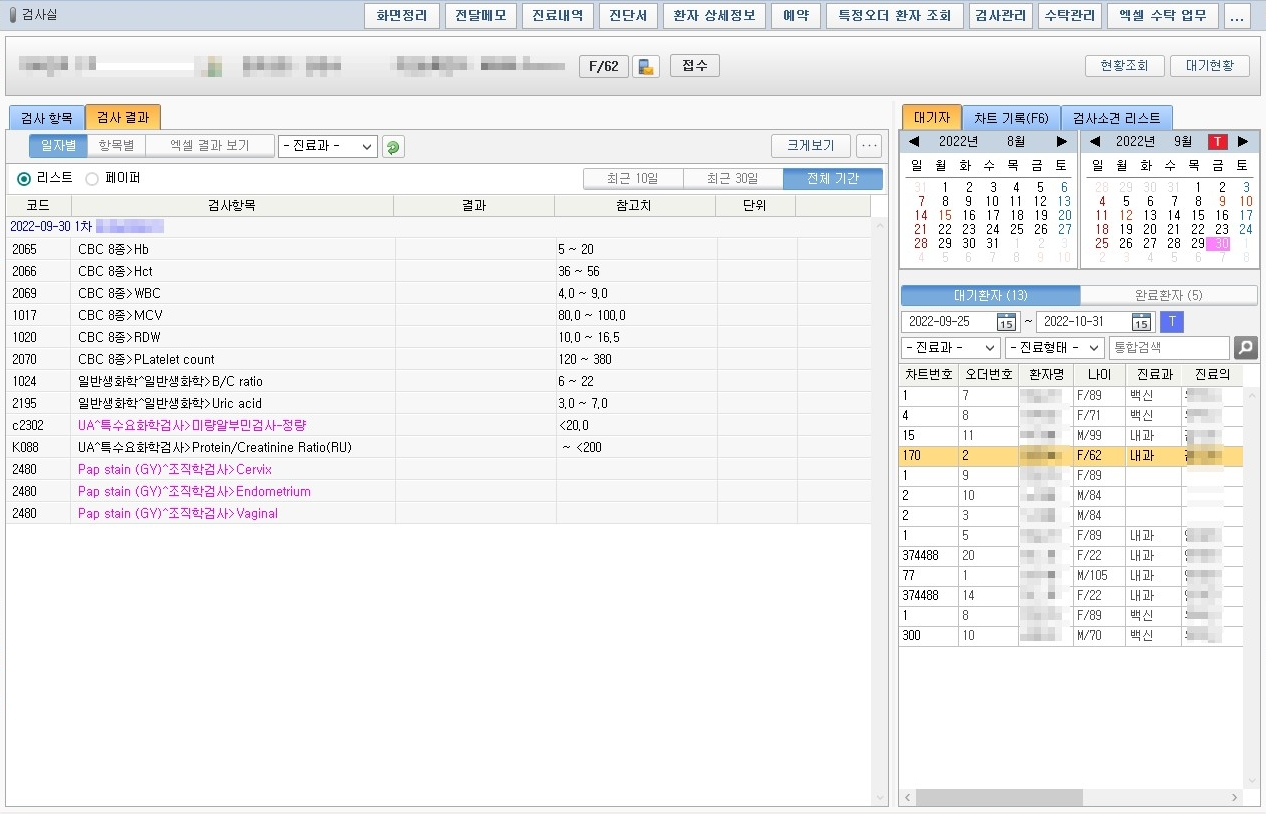Click the patient card icon next to F/62

646,67
